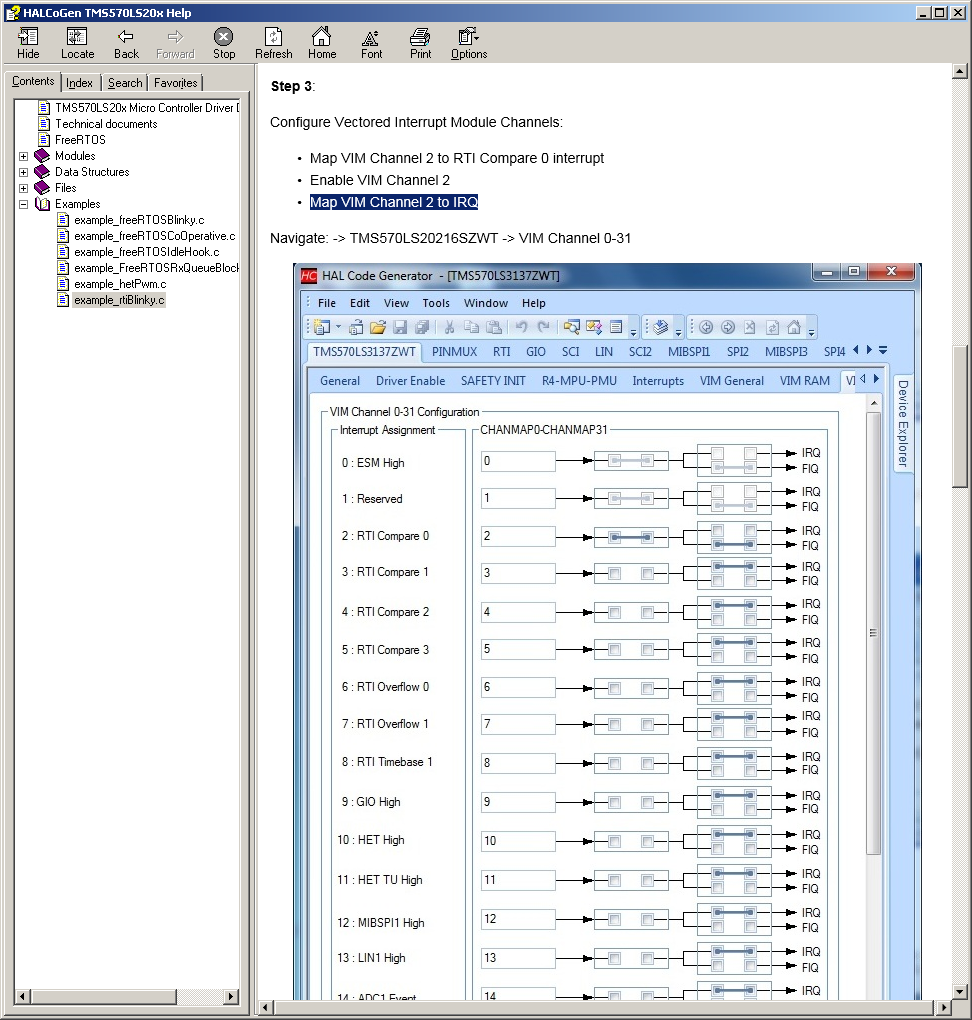Click the contents tree left scroll arrow

[x=23, y=996]
